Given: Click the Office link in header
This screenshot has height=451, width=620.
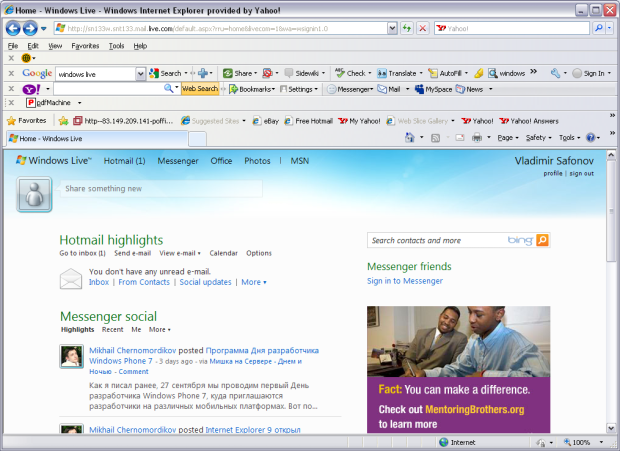Looking at the screenshot, I should 221,161.
